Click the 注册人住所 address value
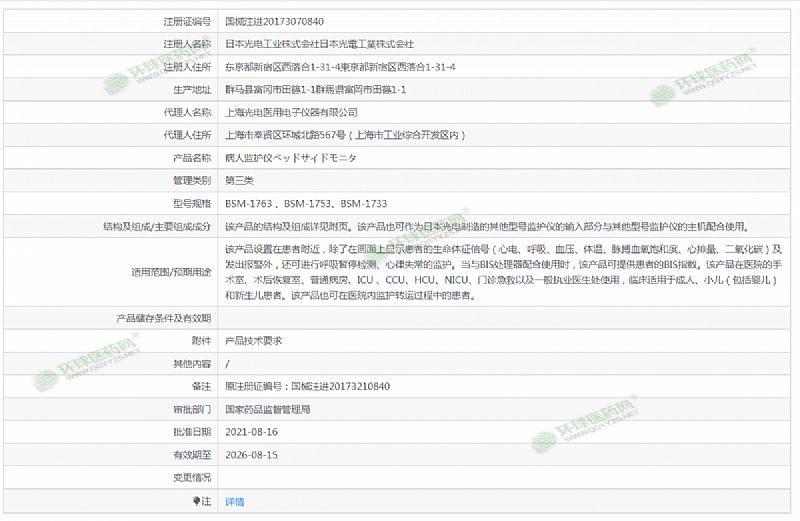This screenshot has width=800, height=521. pyautogui.click(x=340, y=67)
